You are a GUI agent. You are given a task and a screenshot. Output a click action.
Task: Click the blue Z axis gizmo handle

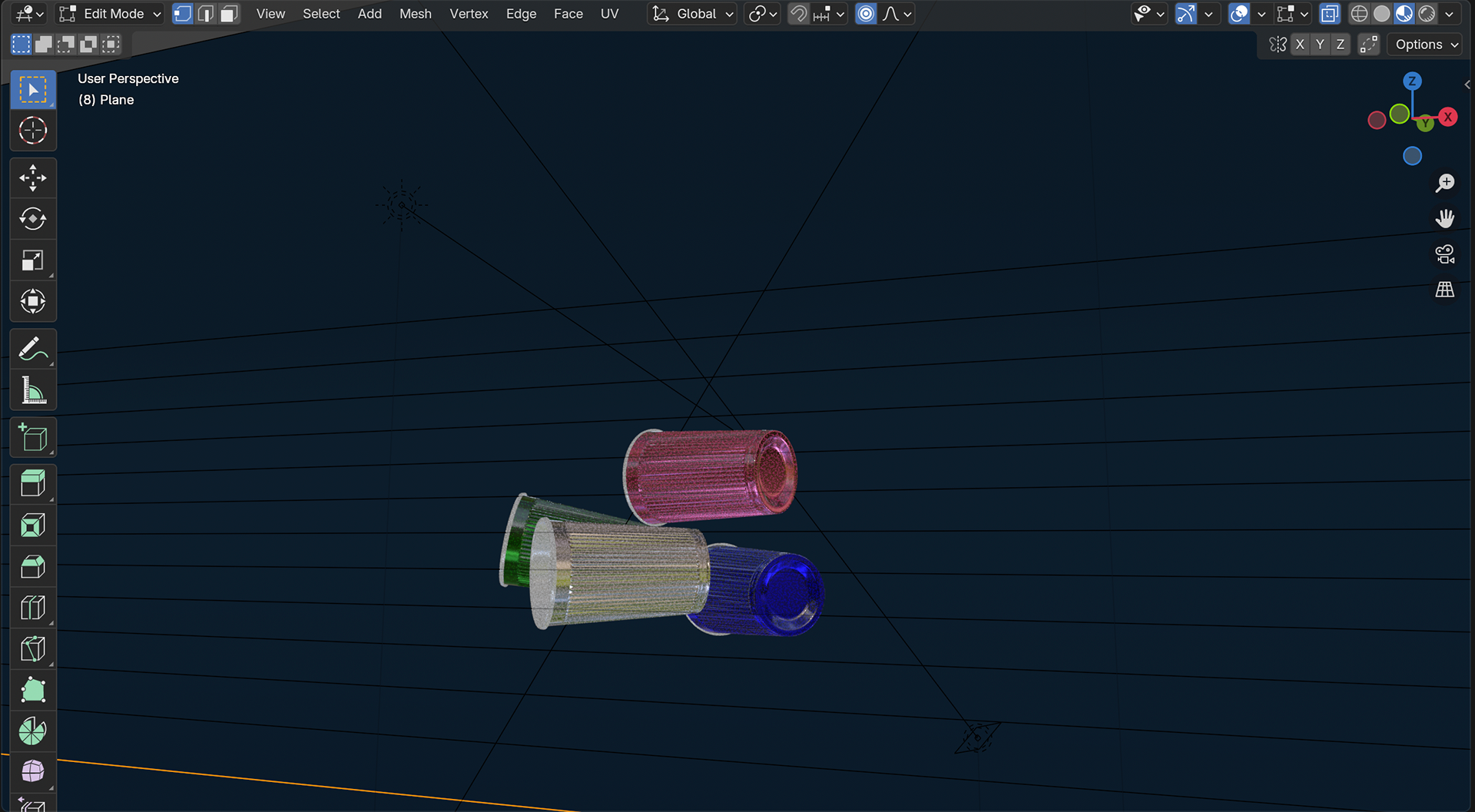(x=1412, y=81)
